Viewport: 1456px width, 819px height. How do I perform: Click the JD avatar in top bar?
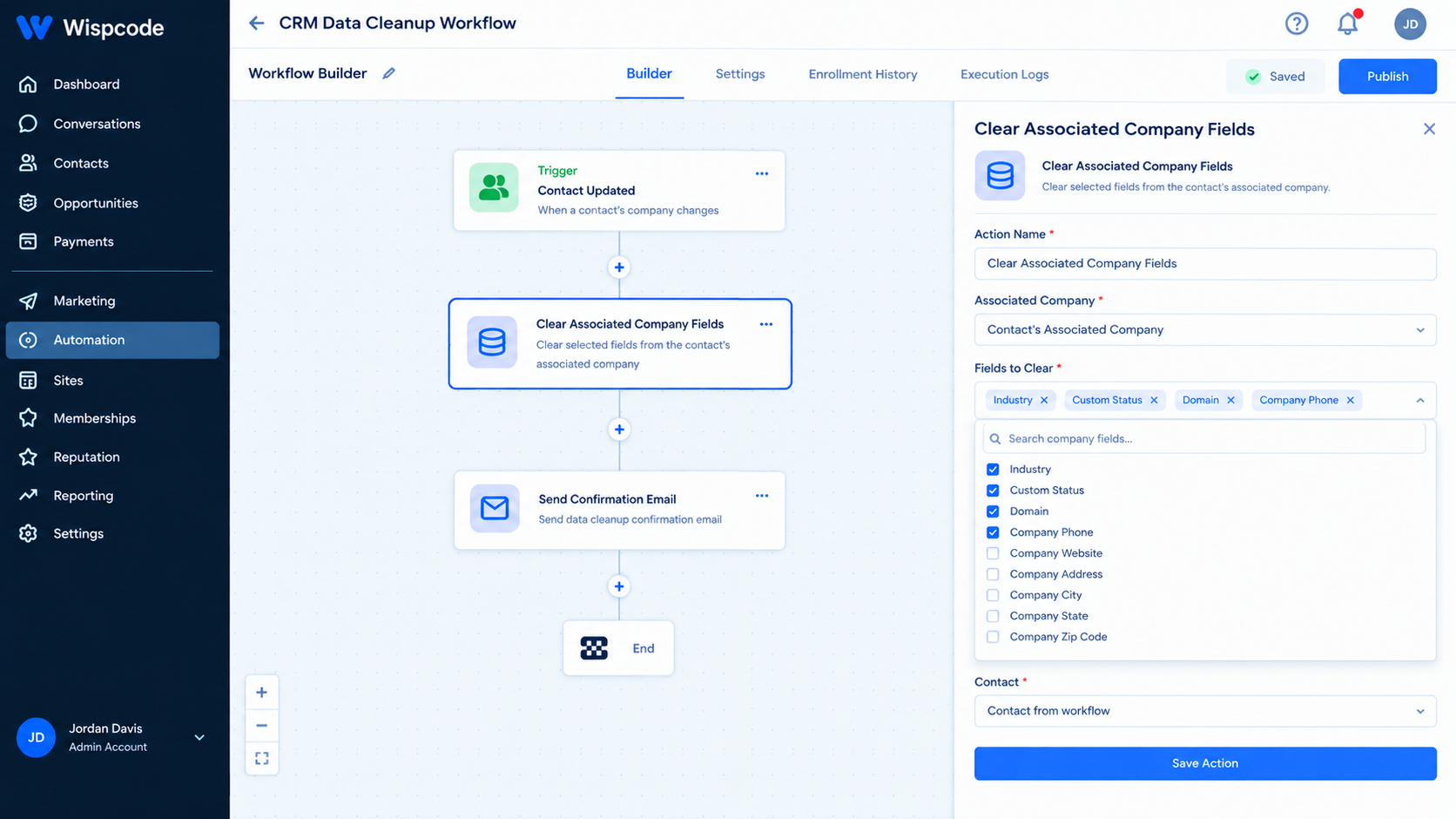click(x=1410, y=24)
